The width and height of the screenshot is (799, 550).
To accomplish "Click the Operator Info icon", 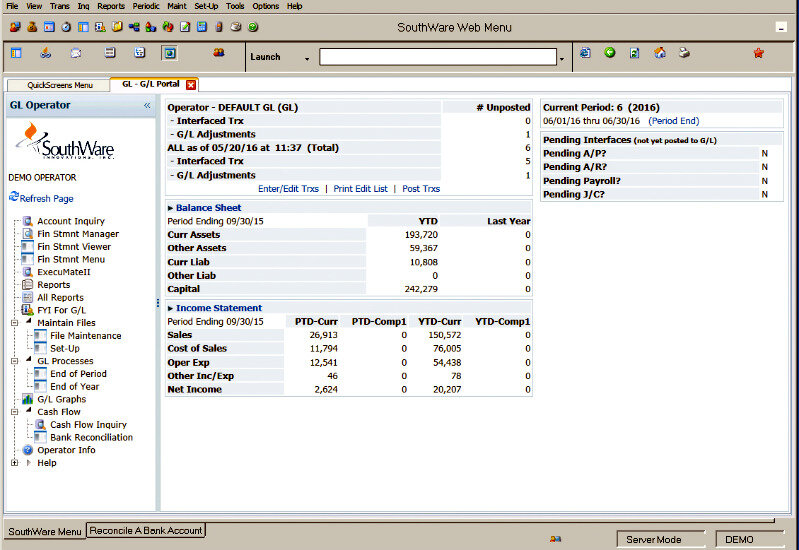I will pos(28,450).
